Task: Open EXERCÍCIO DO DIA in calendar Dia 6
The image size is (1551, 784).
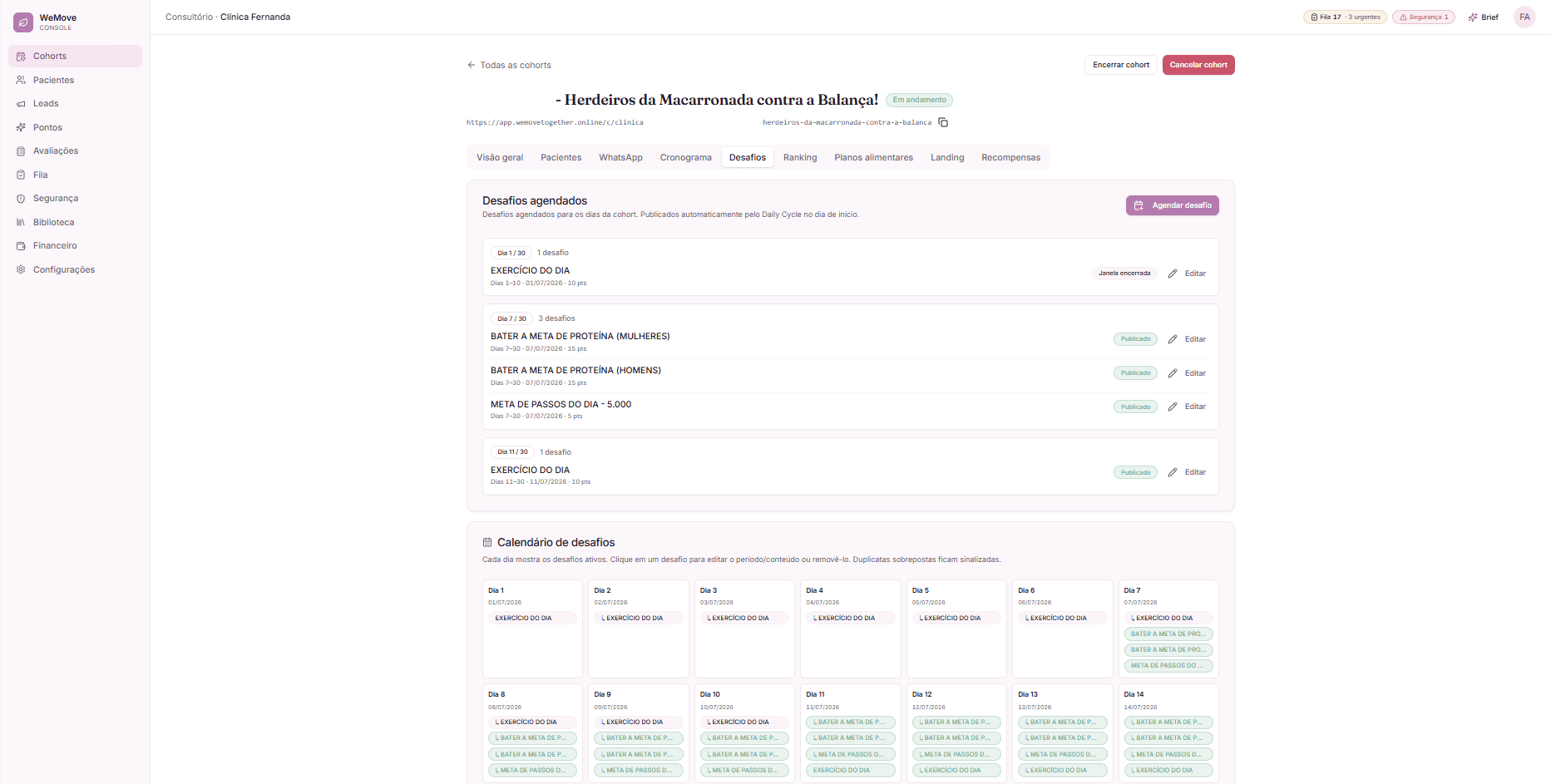Action: coord(1063,618)
